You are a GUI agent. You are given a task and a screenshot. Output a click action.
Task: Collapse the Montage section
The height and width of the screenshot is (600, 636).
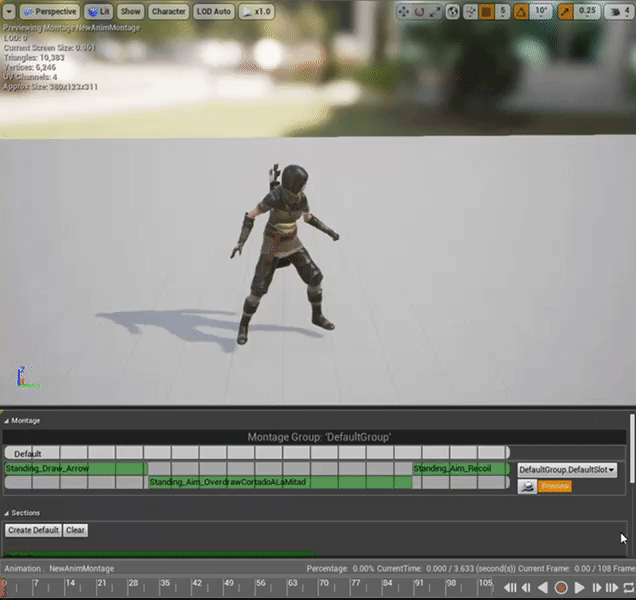6,421
